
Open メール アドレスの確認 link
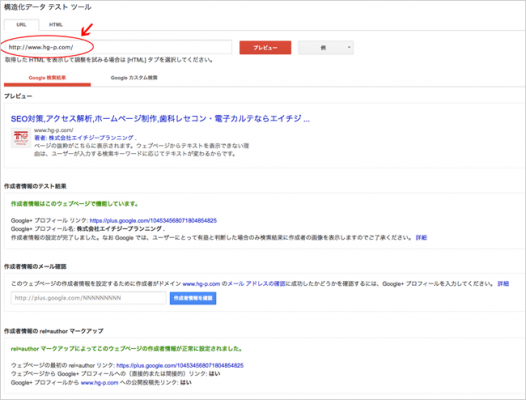pyautogui.click(x=257, y=284)
